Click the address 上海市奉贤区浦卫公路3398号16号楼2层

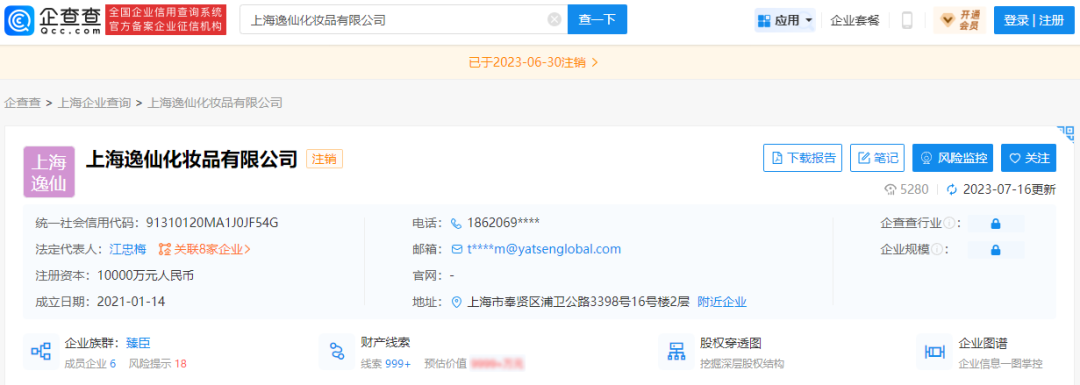pyautogui.click(x=579, y=302)
